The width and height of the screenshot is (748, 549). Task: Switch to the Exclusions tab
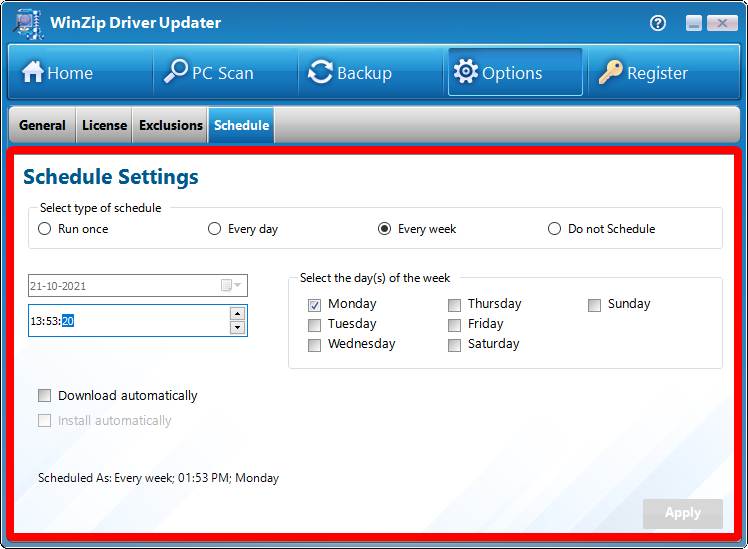tap(170, 125)
